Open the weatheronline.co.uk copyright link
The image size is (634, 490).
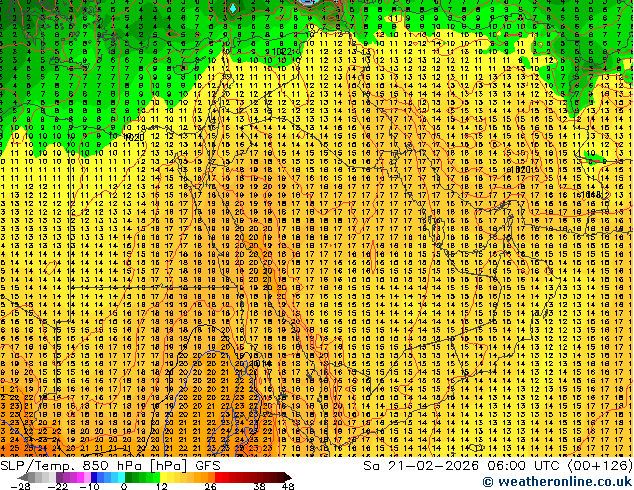coord(558,482)
